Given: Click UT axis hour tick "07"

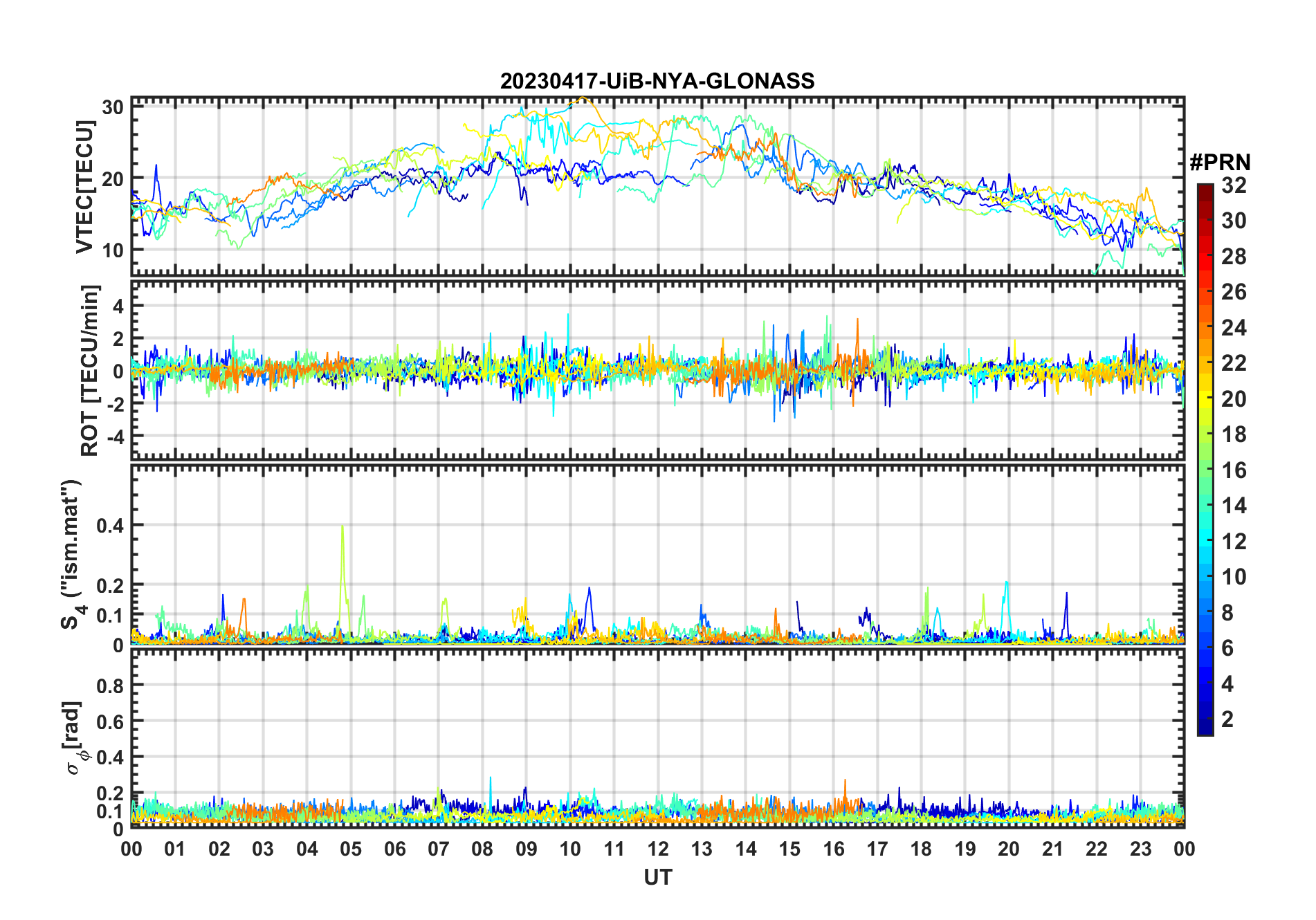Looking at the screenshot, I should [x=439, y=849].
